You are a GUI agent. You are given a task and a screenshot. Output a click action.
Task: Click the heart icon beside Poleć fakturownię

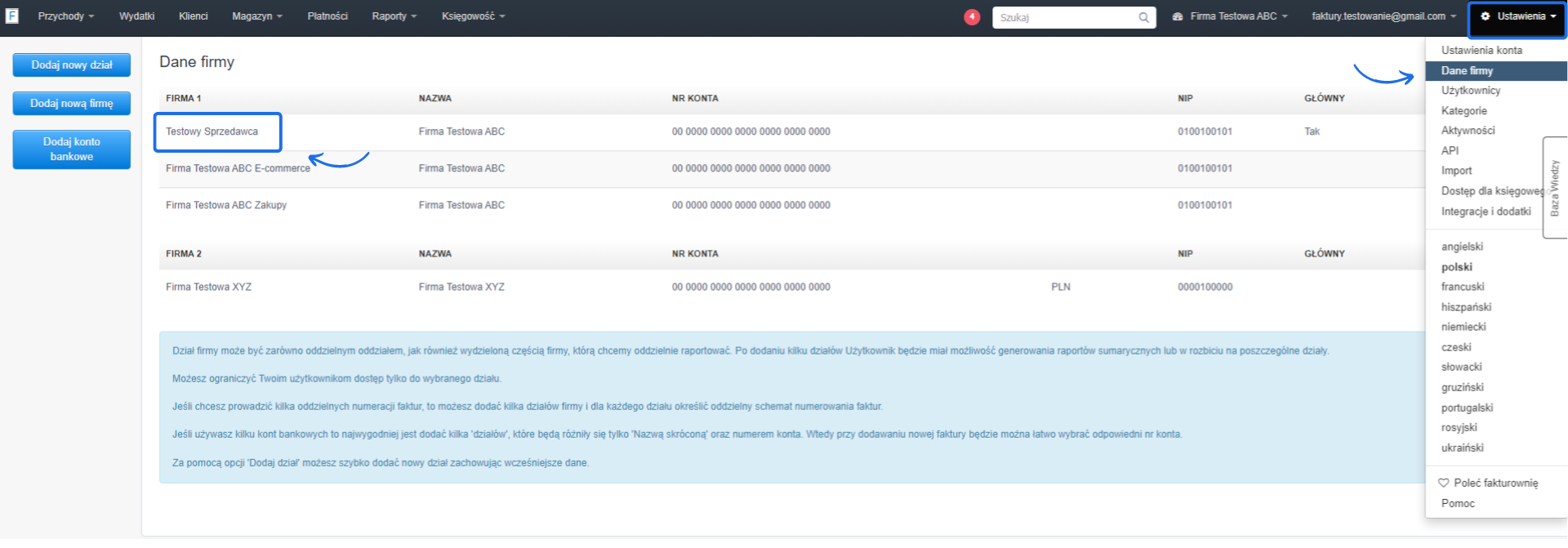1443,483
